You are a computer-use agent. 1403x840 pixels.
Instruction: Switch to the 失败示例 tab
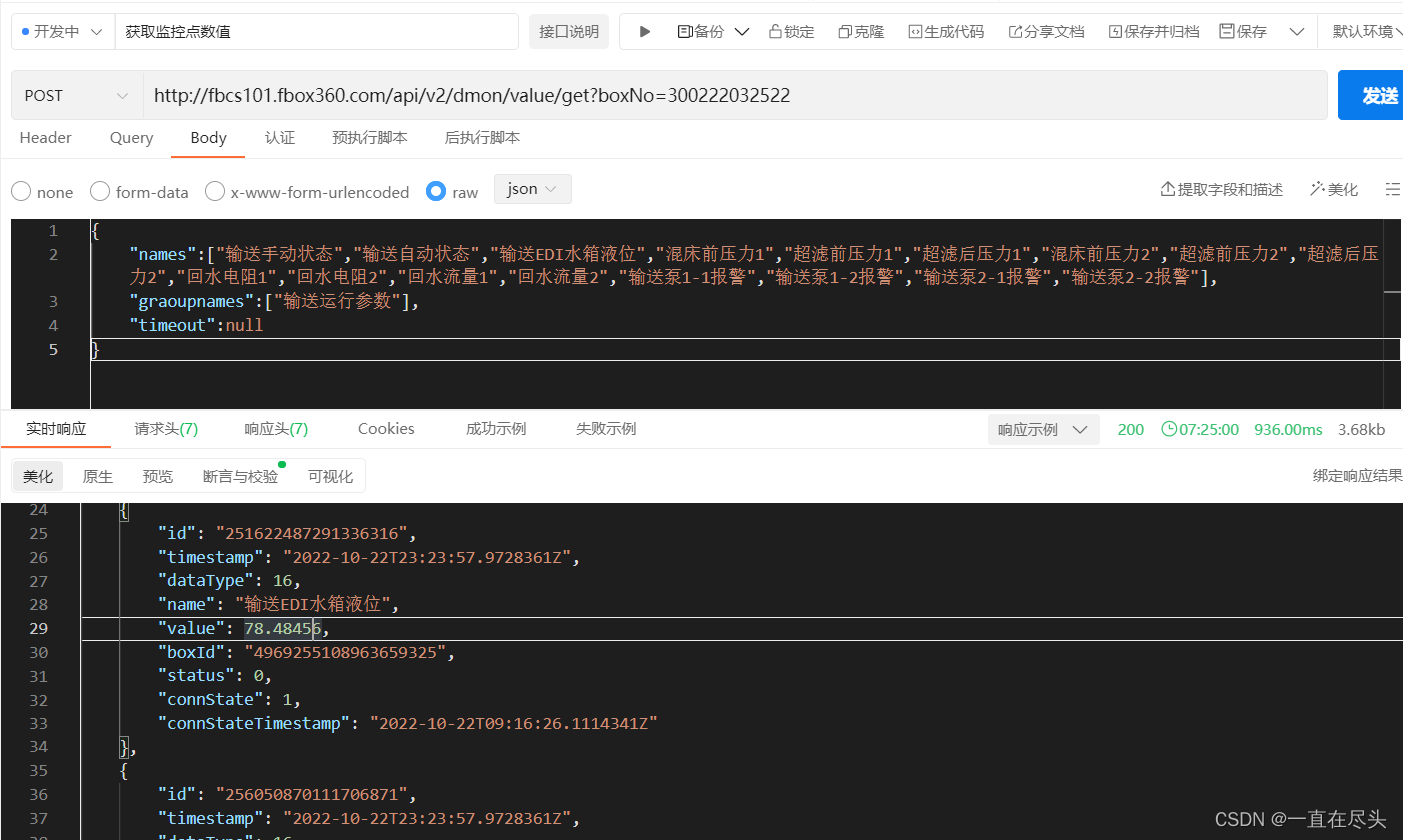(606, 429)
